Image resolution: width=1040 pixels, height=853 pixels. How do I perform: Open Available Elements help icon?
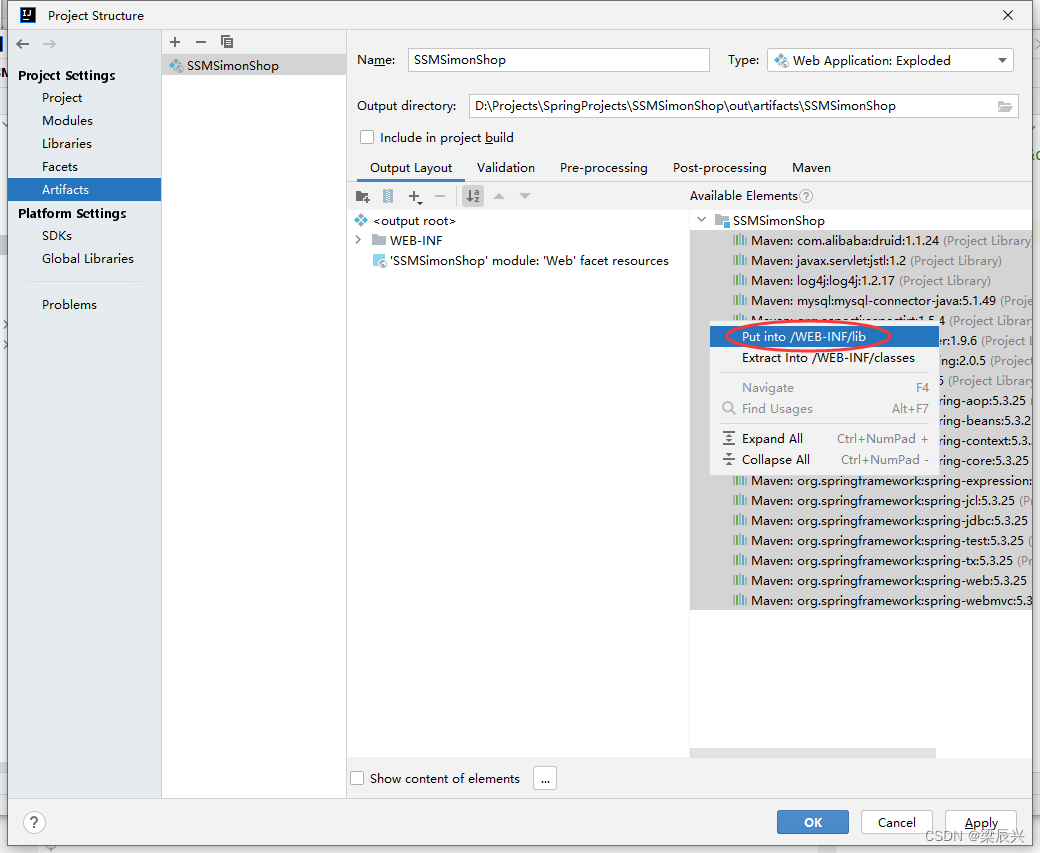tap(806, 196)
